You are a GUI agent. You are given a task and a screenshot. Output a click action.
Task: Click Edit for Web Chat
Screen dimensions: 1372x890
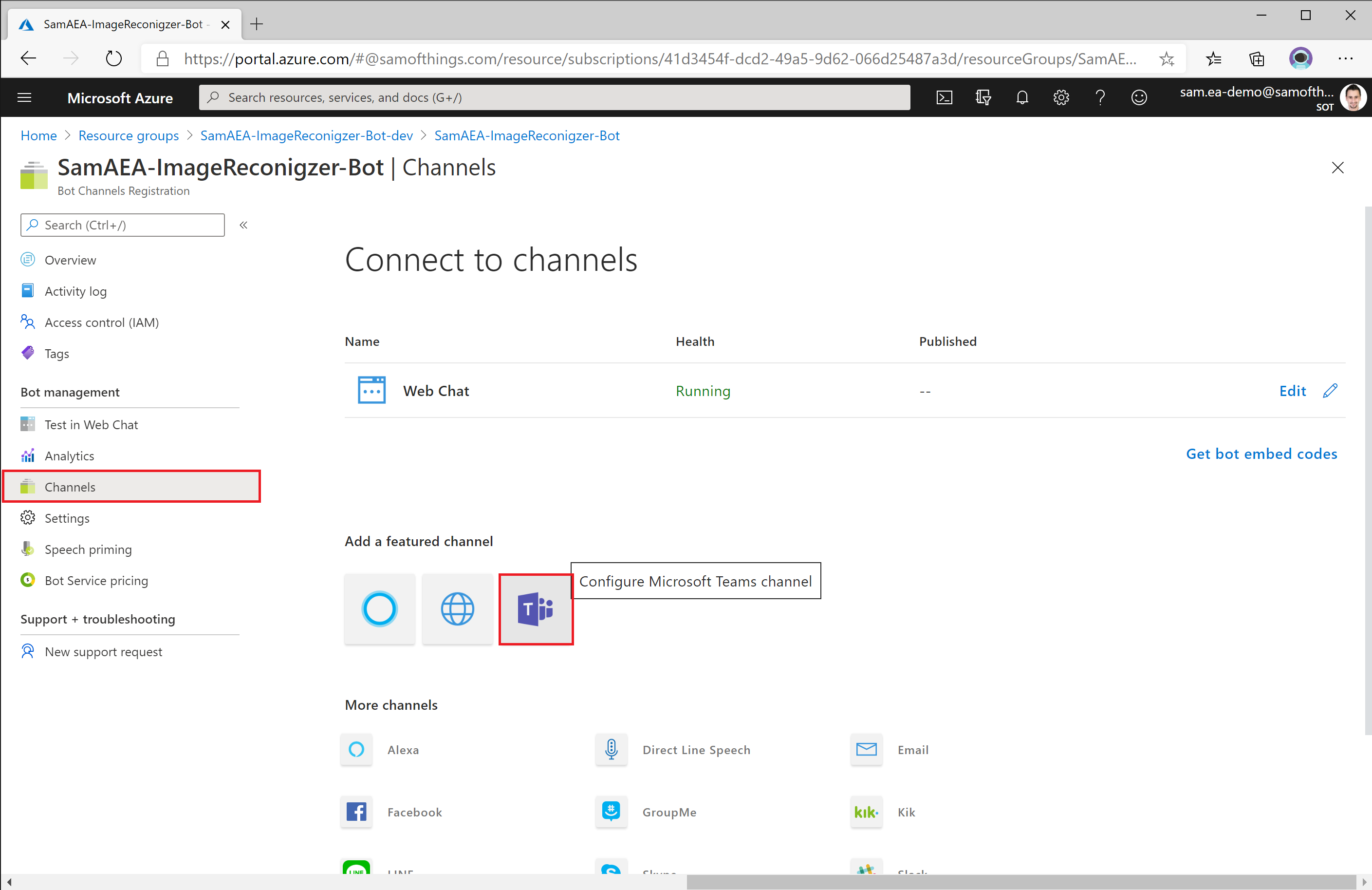click(x=1293, y=391)
